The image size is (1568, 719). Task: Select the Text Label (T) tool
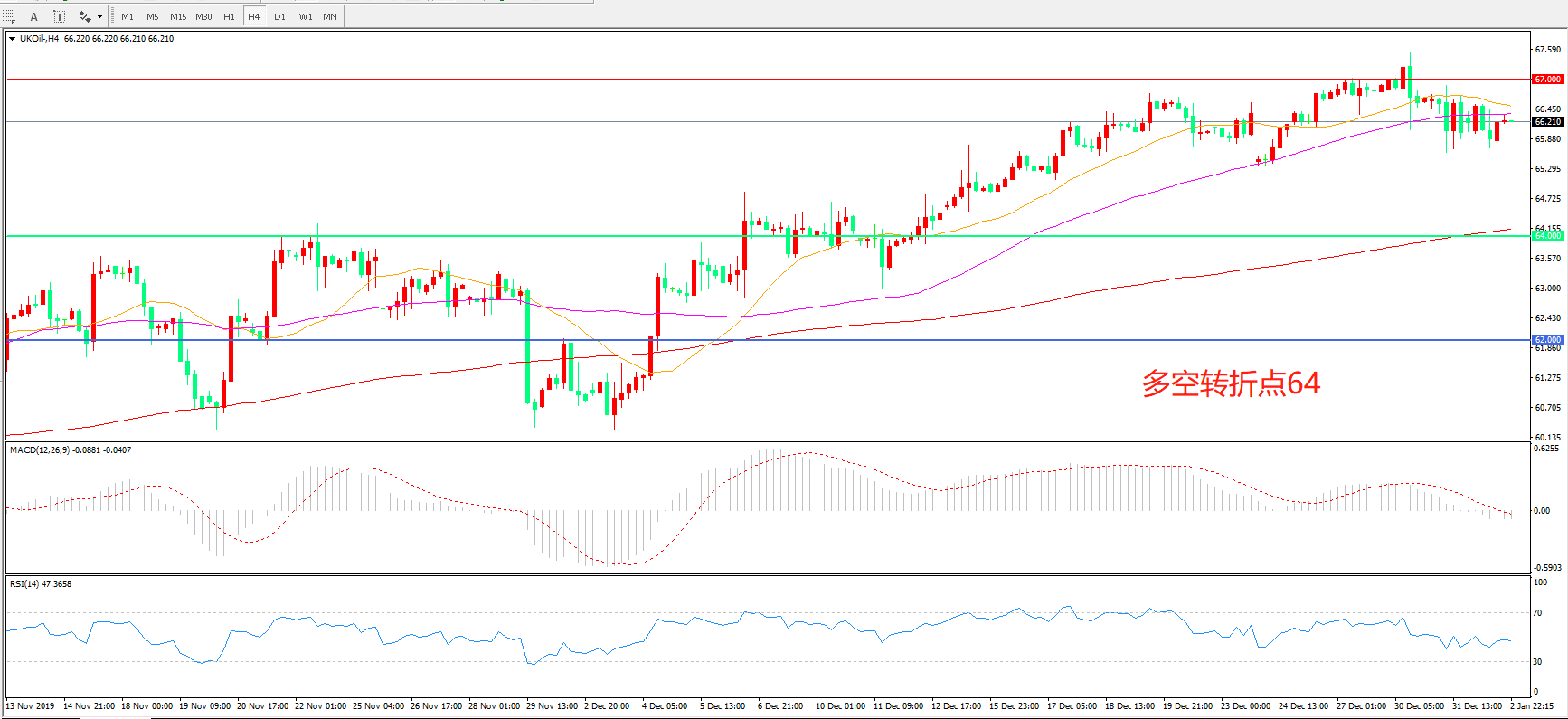tap(59, 16)
